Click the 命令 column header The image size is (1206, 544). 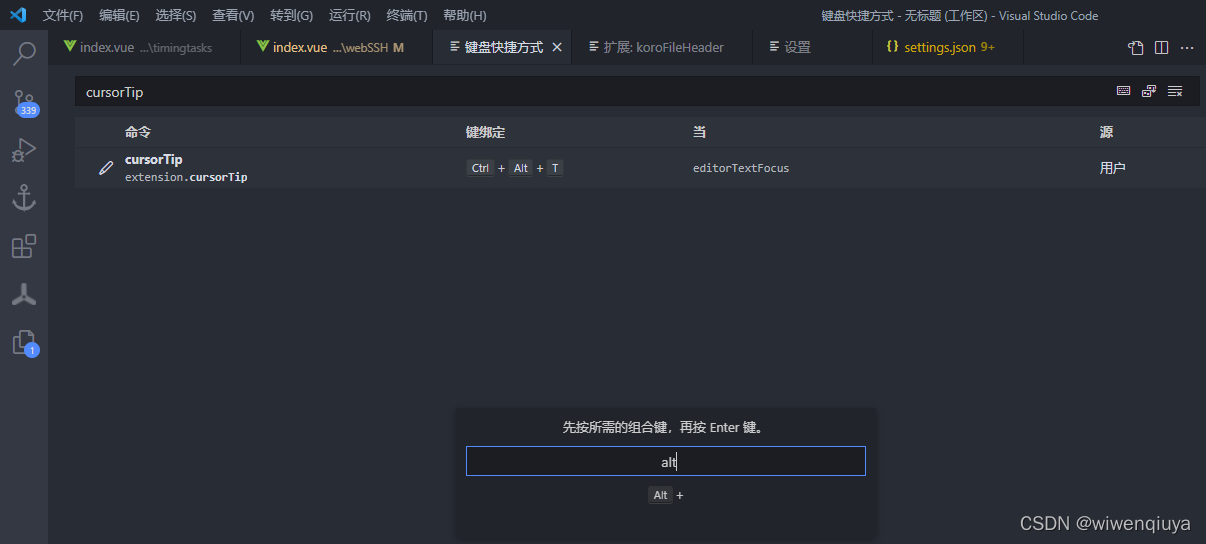[x=138, y=132]
